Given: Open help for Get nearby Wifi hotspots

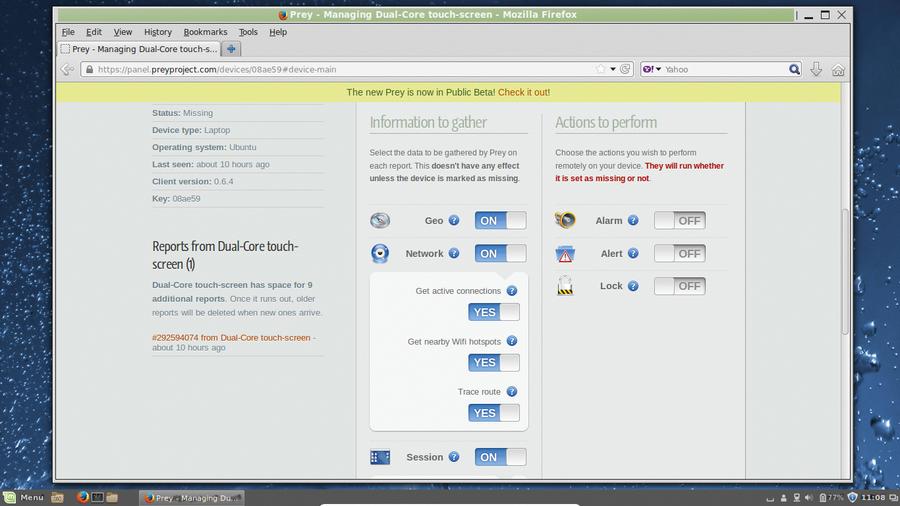Looking at the screenshot, I should (512, 341).
